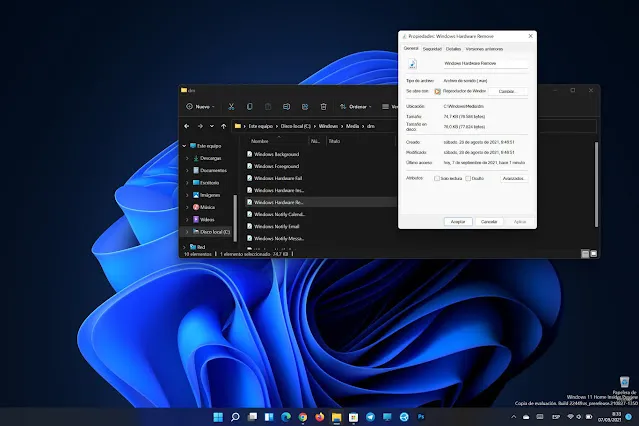
Task: Expand the Red tree node
Action: click(x=184, y=247)
